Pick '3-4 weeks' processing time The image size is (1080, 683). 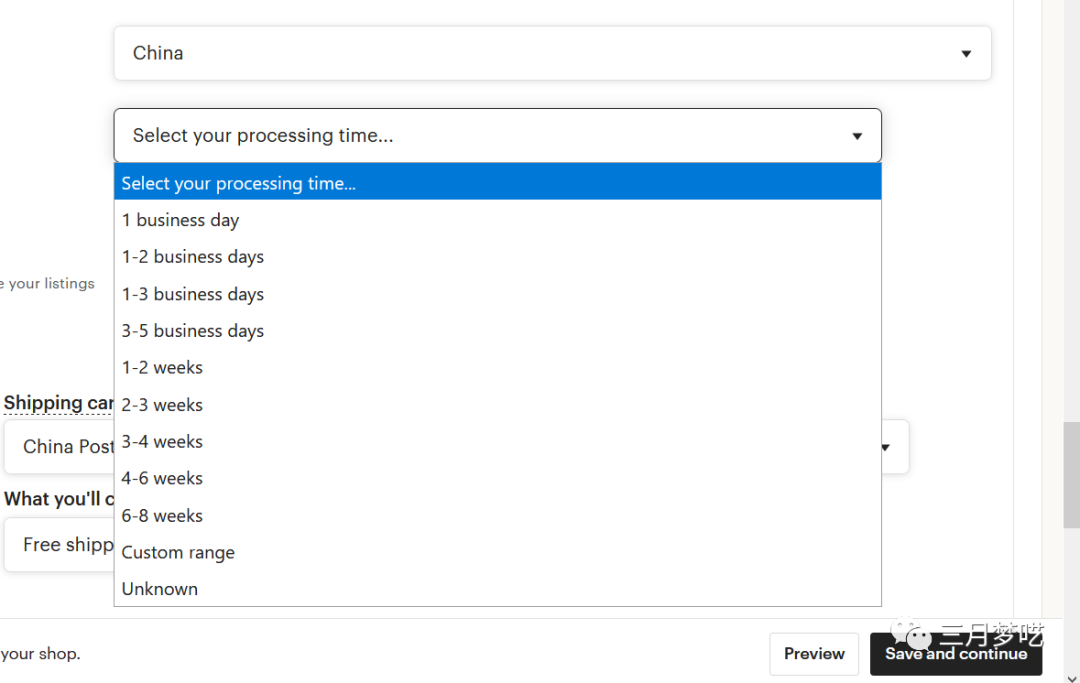[x=162, y=442]
